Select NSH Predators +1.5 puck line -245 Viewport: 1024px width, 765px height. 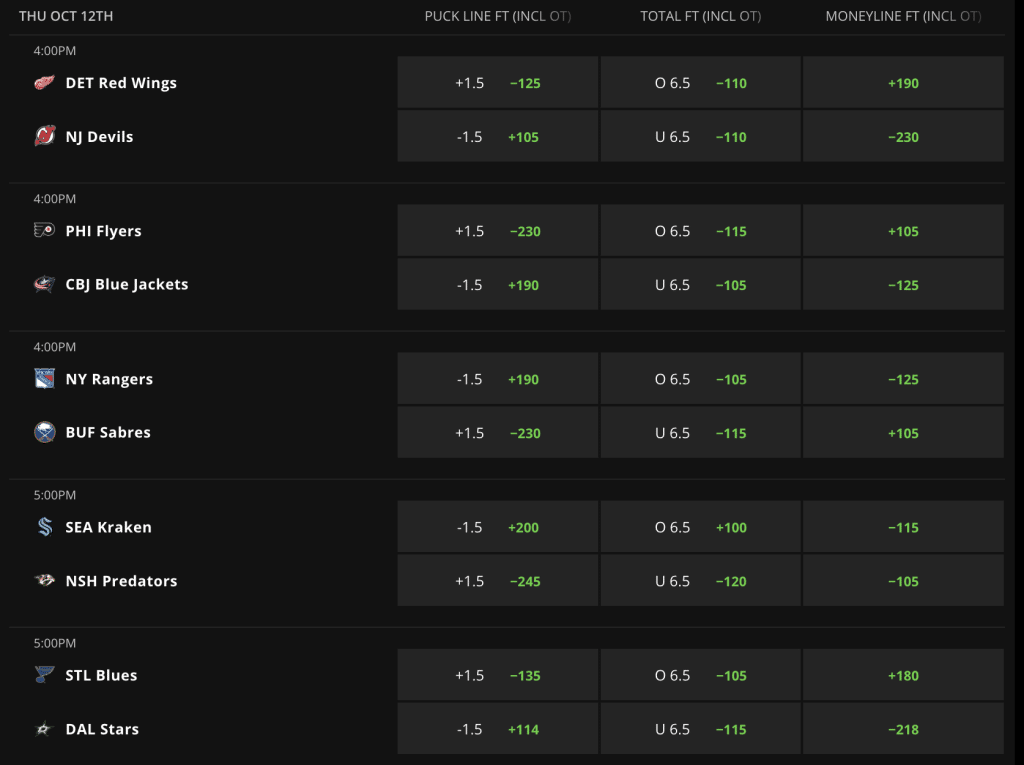point(498,580)
